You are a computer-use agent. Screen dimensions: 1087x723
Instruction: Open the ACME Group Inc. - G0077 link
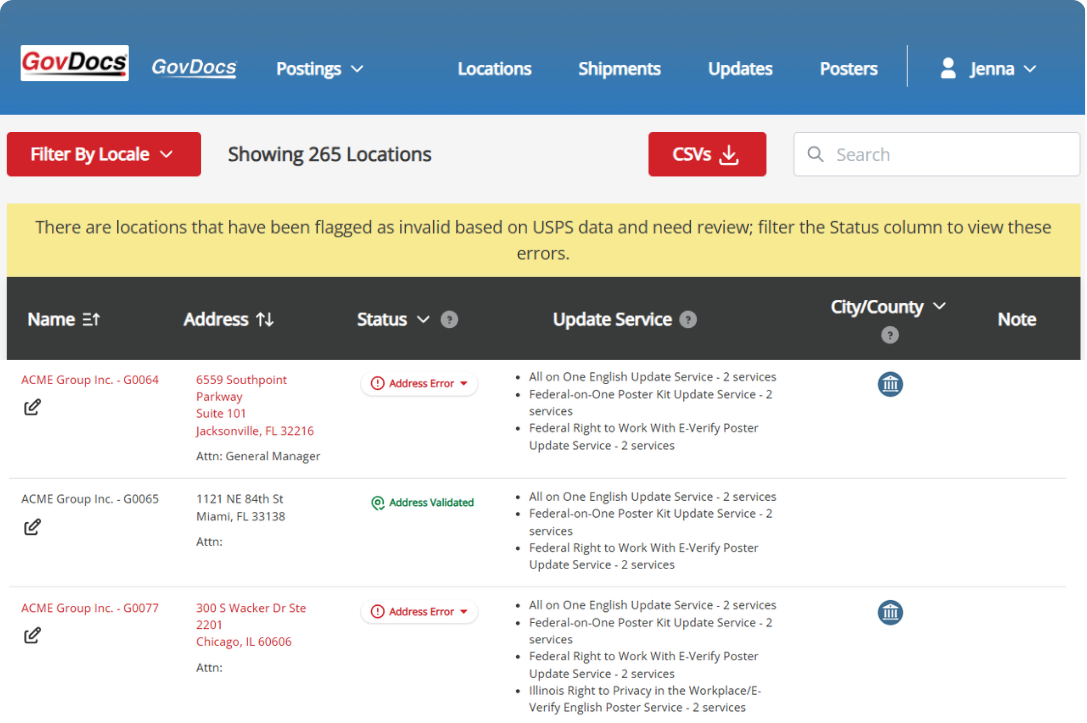tap(90, 608)
